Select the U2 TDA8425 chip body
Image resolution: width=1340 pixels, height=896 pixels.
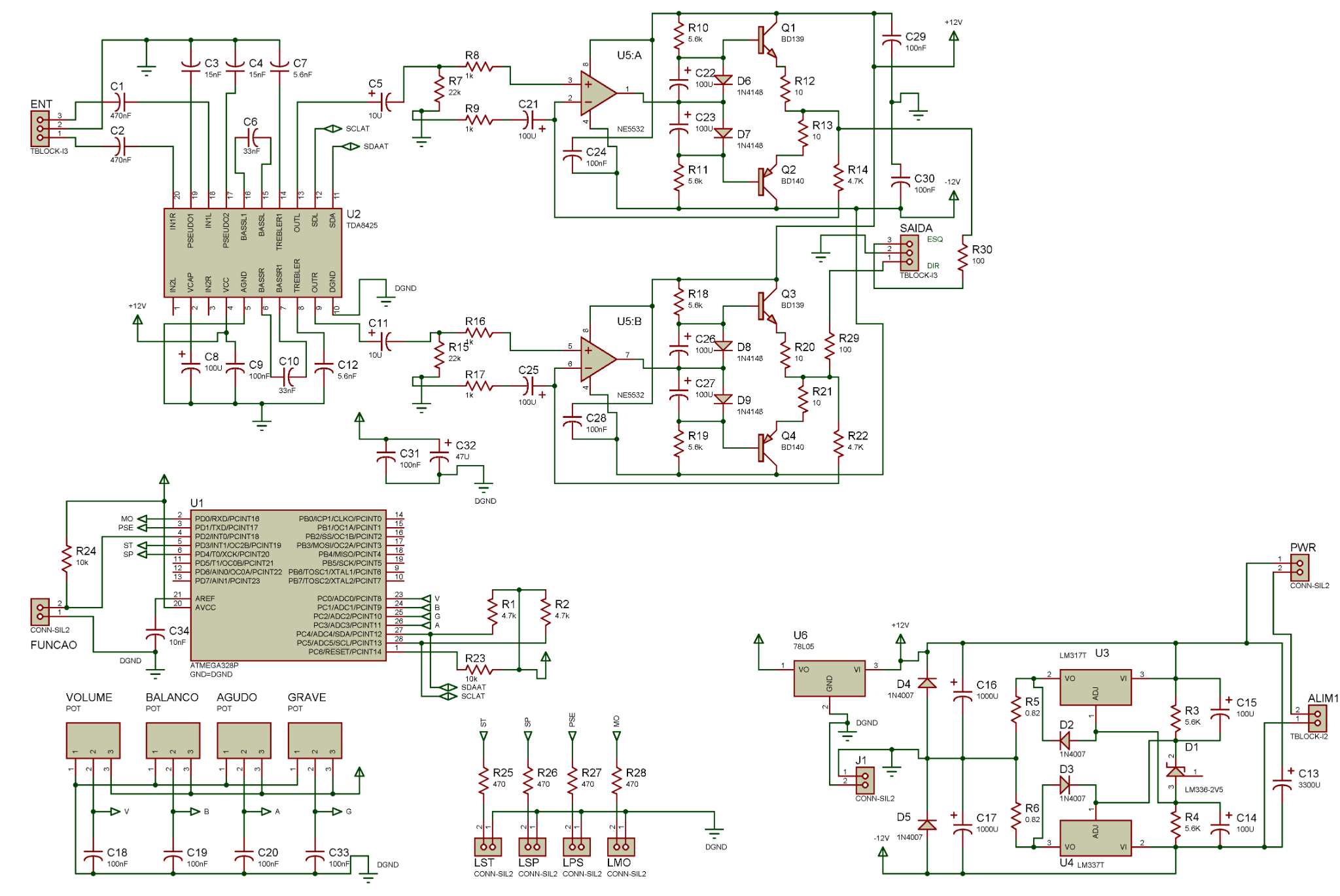(253, 253)
